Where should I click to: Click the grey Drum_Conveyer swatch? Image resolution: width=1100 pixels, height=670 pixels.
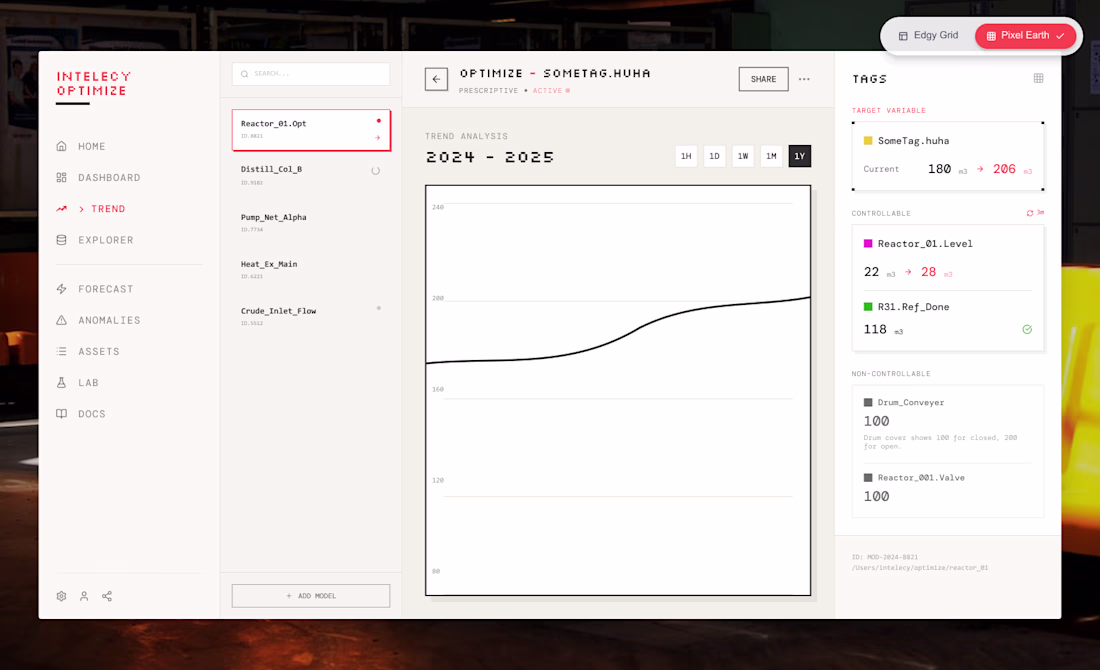(868, 403)
